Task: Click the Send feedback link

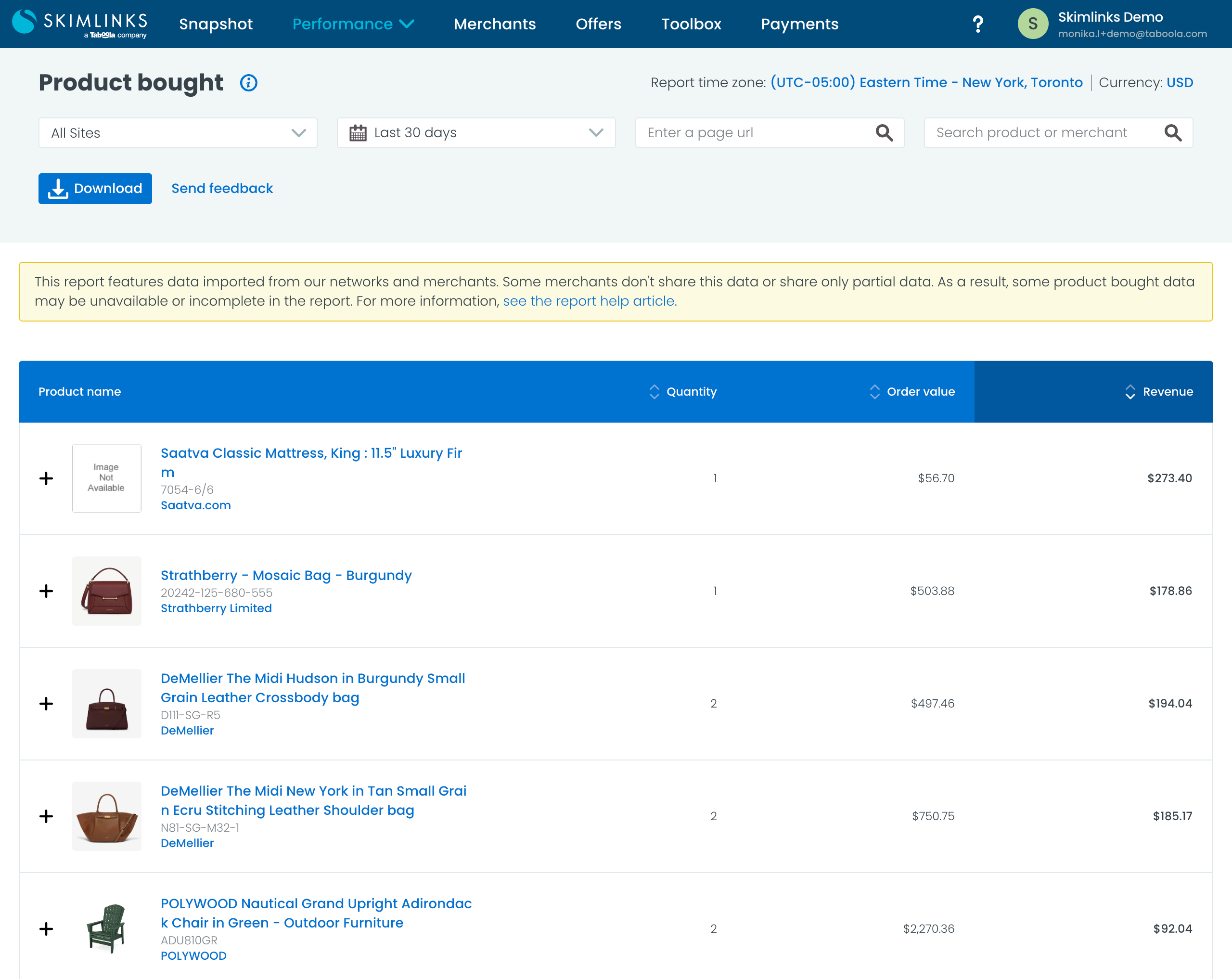Action: pyautogui.click(x=222, y=189)
